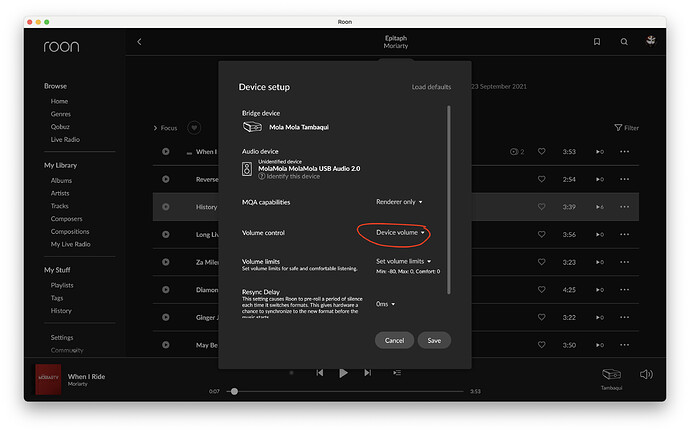Open Live Radio in the sidebar
690x432 pixels.
[65, 139]
